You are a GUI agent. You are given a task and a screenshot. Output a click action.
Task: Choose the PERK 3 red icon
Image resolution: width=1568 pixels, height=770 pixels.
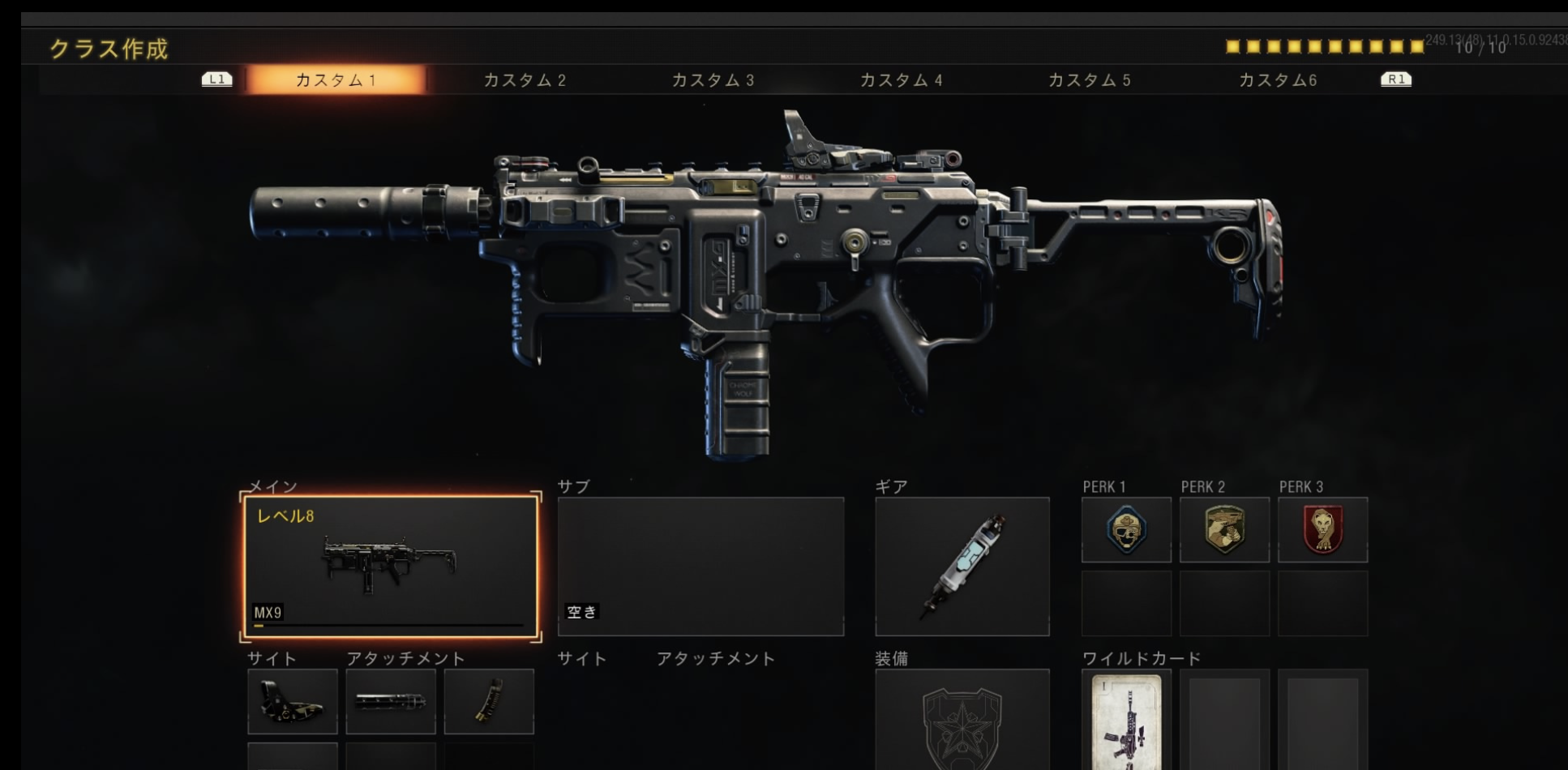[x=1322, y=530]
